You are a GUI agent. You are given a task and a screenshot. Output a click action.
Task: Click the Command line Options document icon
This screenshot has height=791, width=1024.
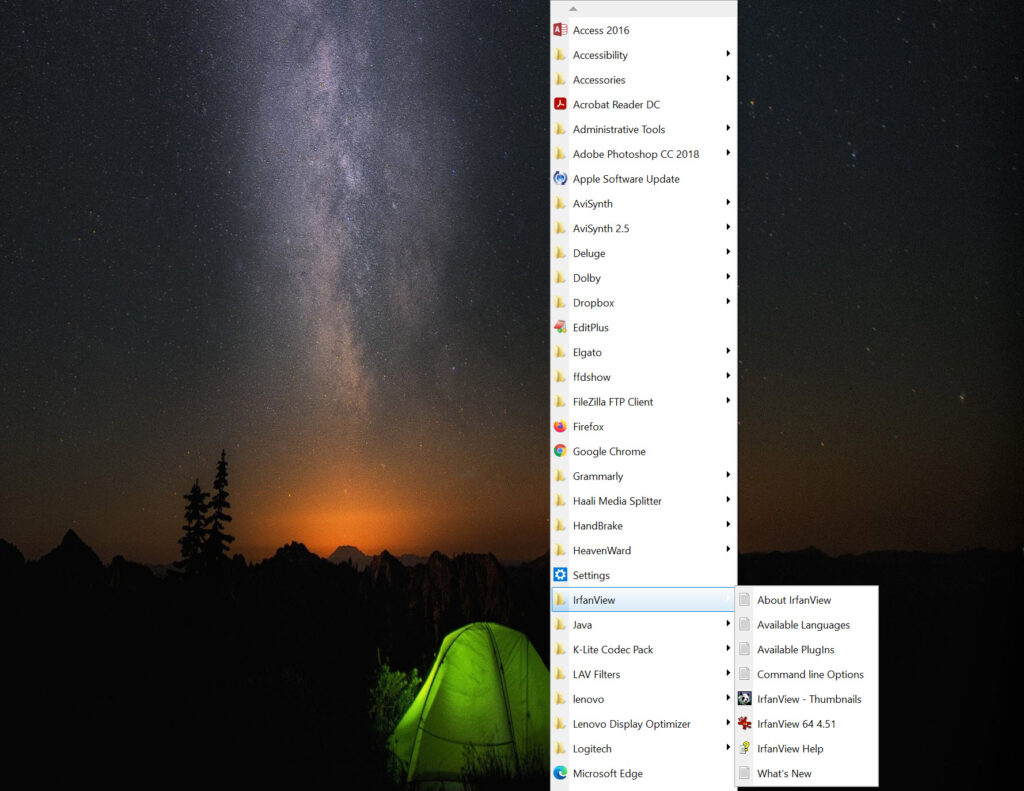[x=744, y=674]
